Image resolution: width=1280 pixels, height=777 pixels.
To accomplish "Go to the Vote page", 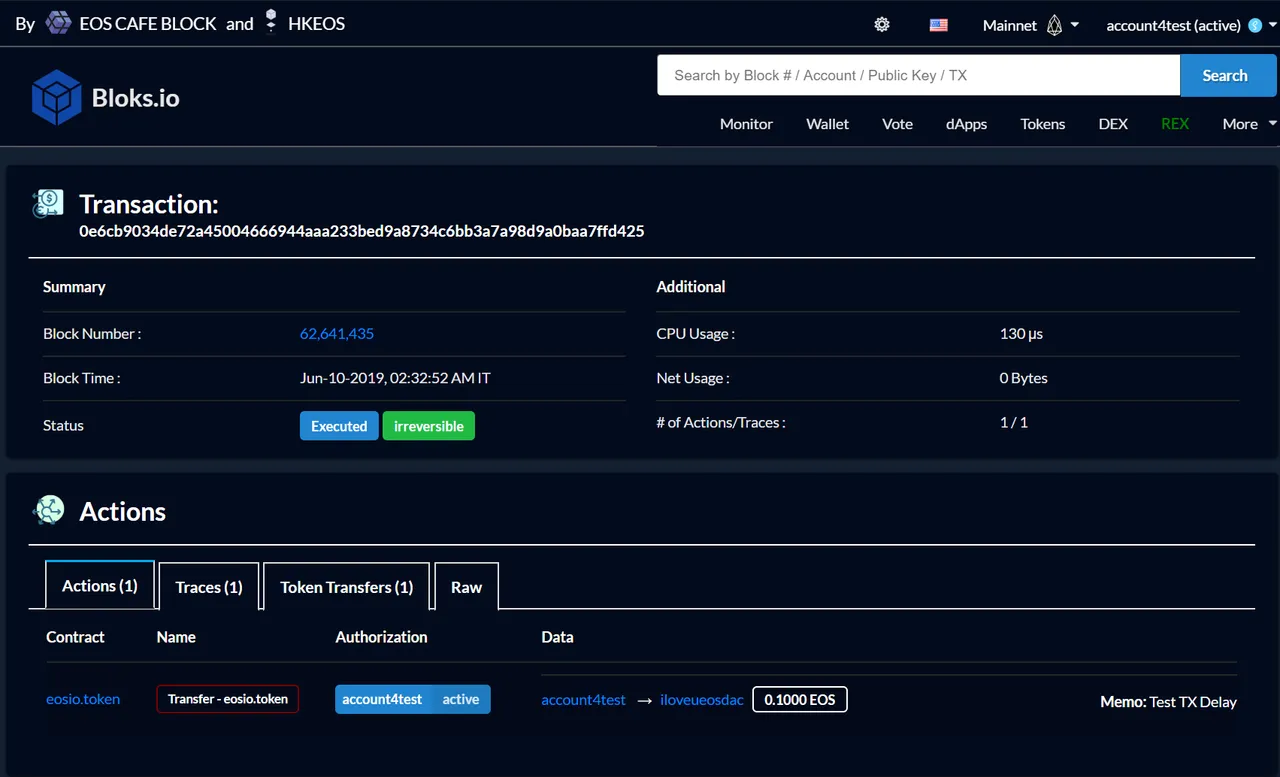I will [897, 124].
